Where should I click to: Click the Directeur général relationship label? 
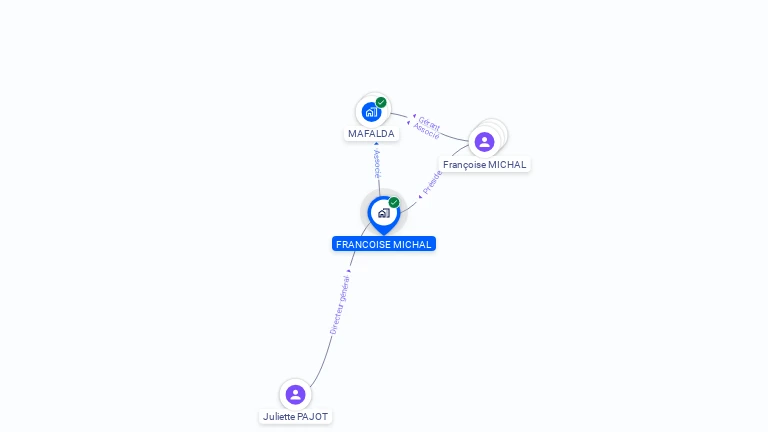(x=339, y=305)
